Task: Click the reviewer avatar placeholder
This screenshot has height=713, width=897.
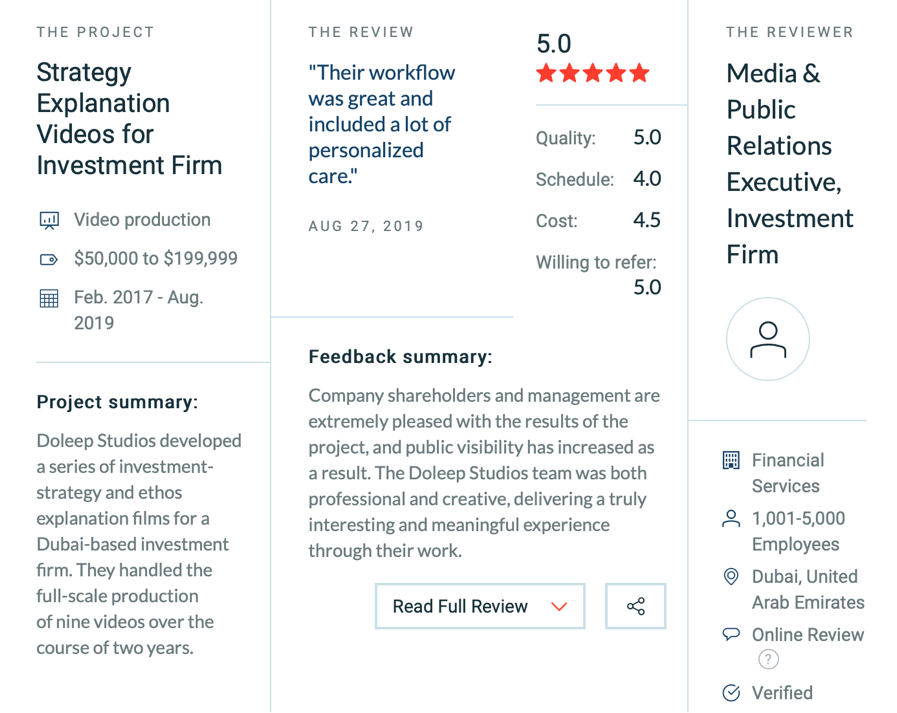Action: [768, 339]
